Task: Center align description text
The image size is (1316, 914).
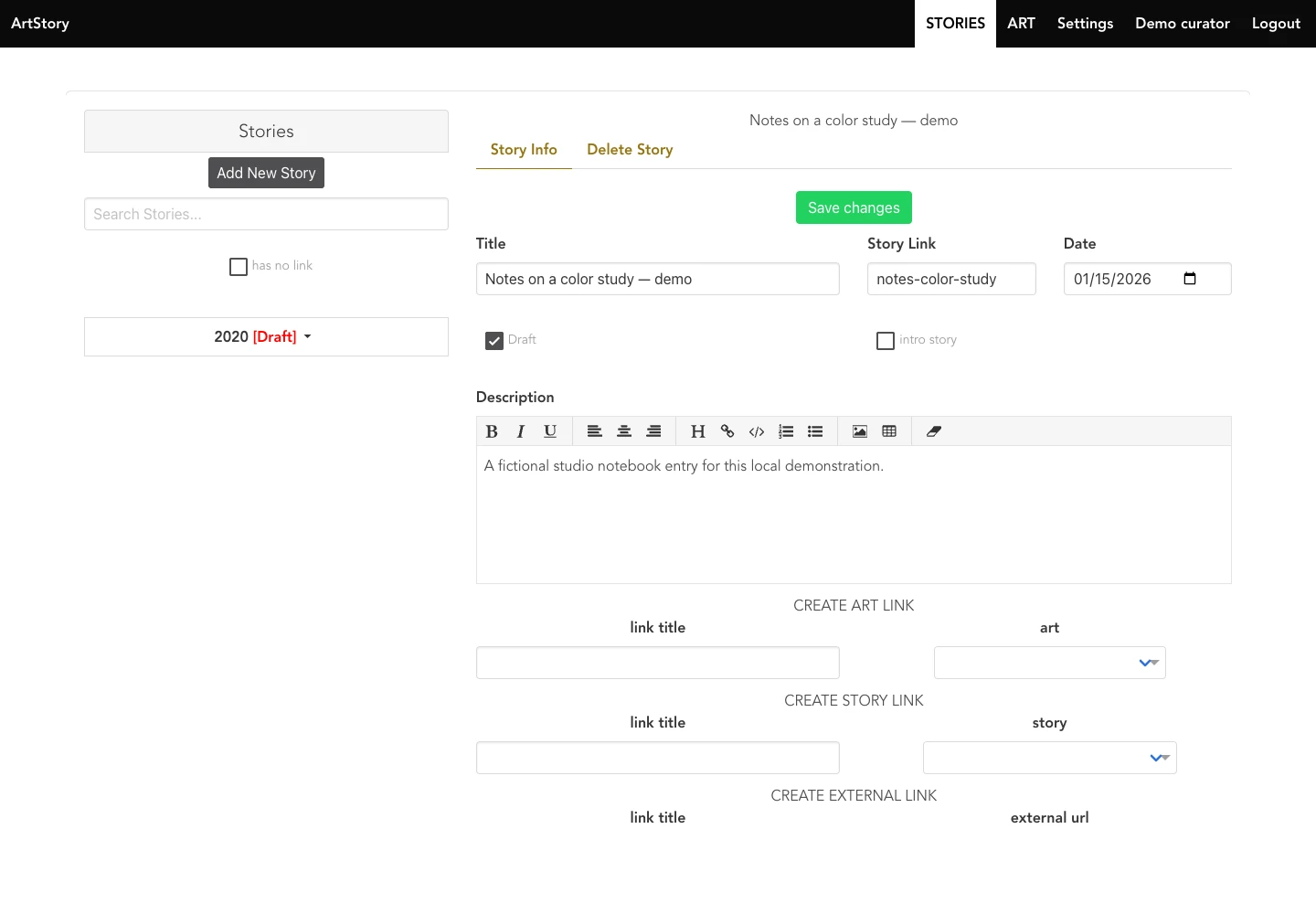Action: point(624,431)
